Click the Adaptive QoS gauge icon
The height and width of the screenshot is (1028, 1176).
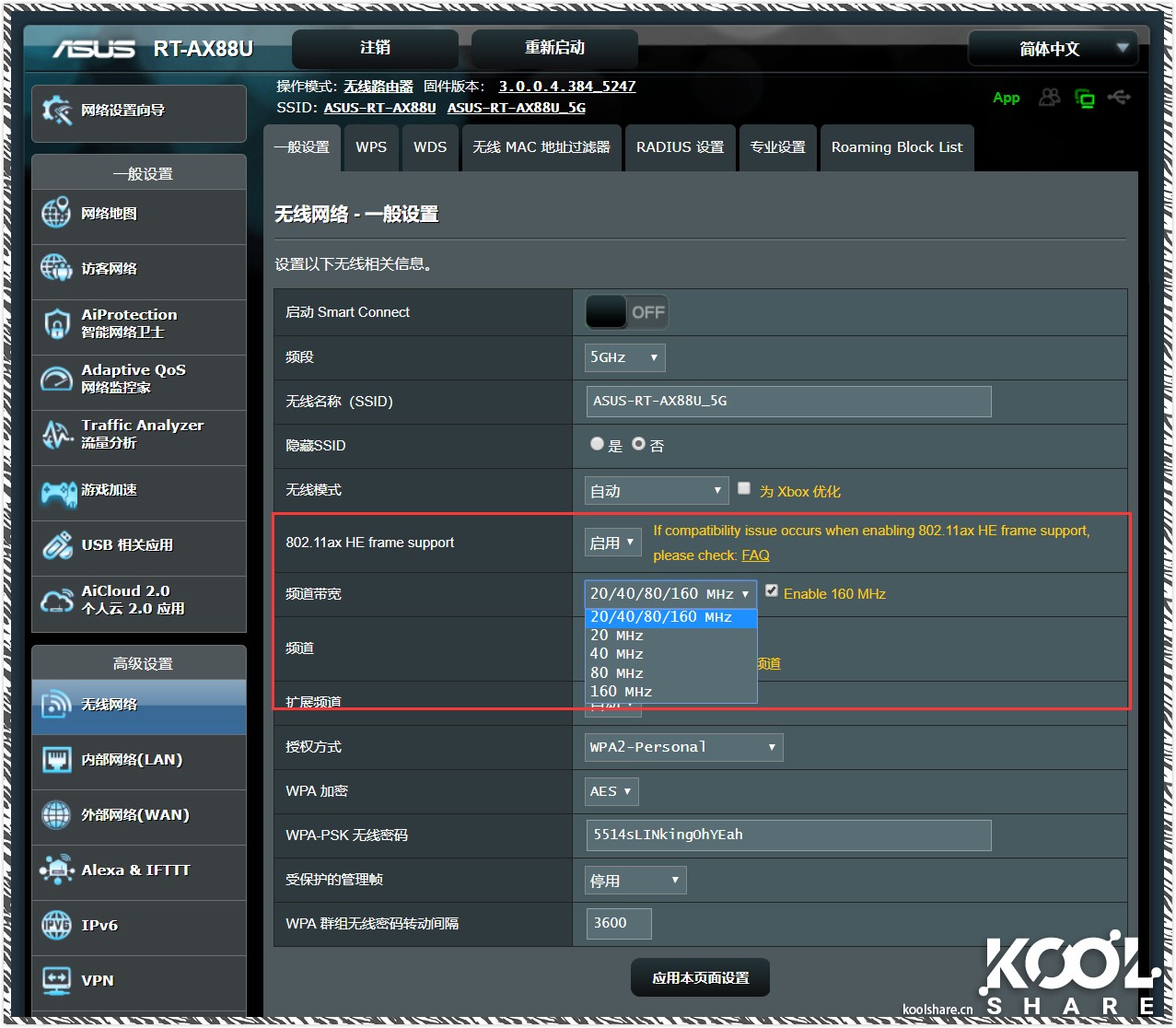pyautogui.click(x=56, y=379)
